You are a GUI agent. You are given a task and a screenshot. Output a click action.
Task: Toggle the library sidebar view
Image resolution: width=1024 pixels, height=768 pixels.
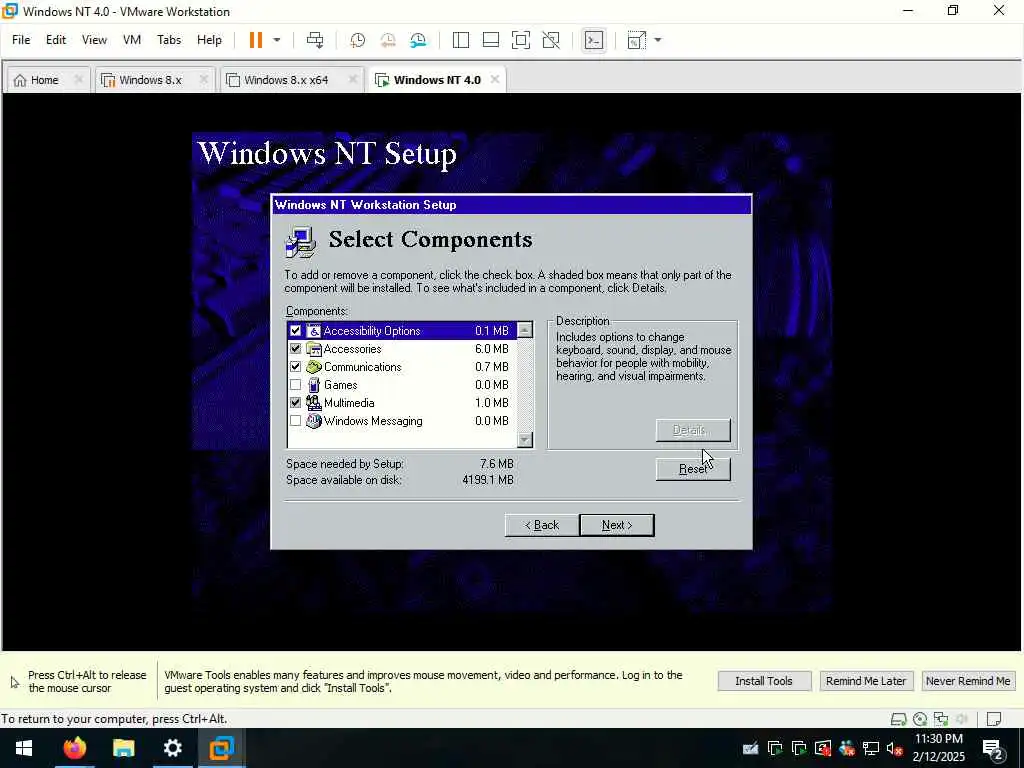(460, 40)
